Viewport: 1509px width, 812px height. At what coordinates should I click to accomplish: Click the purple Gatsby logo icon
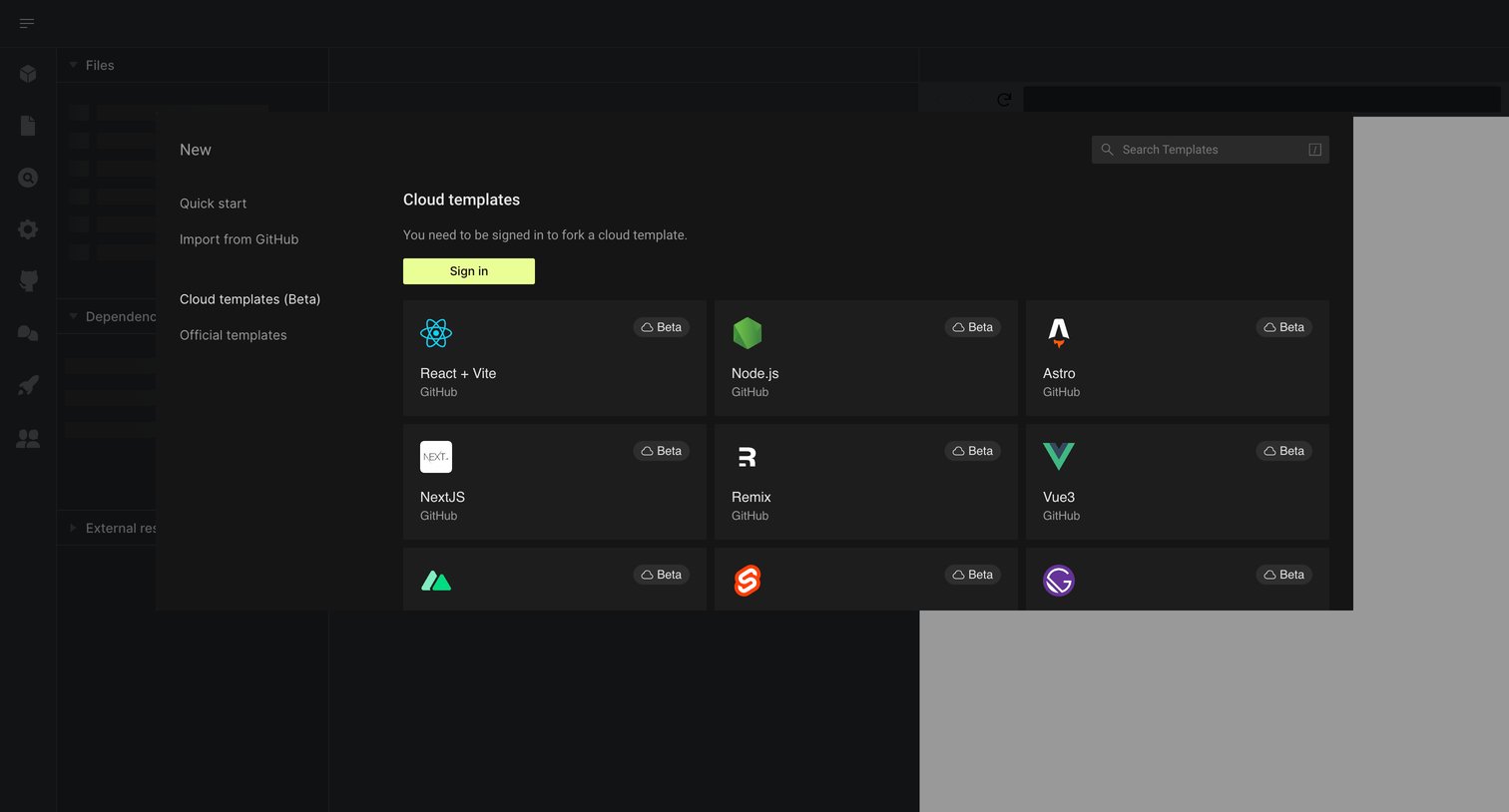pos(1059,581)
